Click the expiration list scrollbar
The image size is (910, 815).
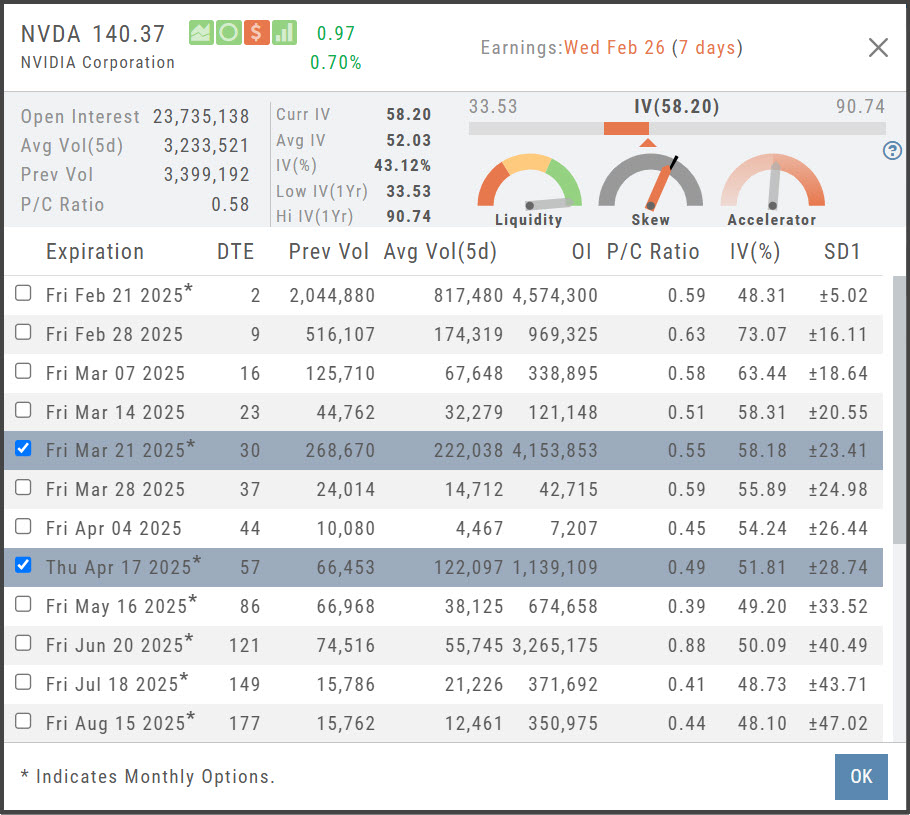click(899, 410)
